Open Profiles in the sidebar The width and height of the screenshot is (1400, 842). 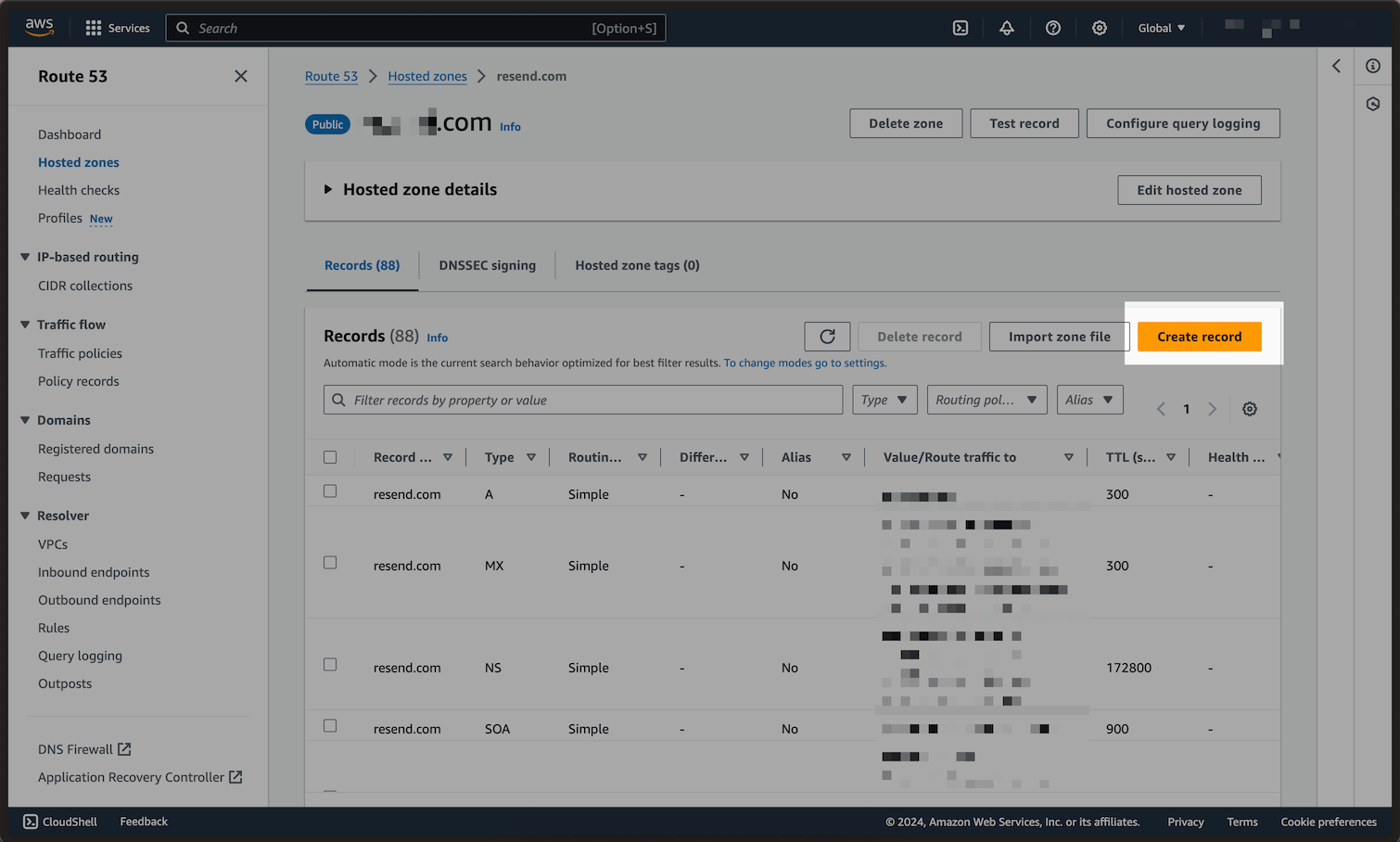pyautogui.click(x=60, y=218)
